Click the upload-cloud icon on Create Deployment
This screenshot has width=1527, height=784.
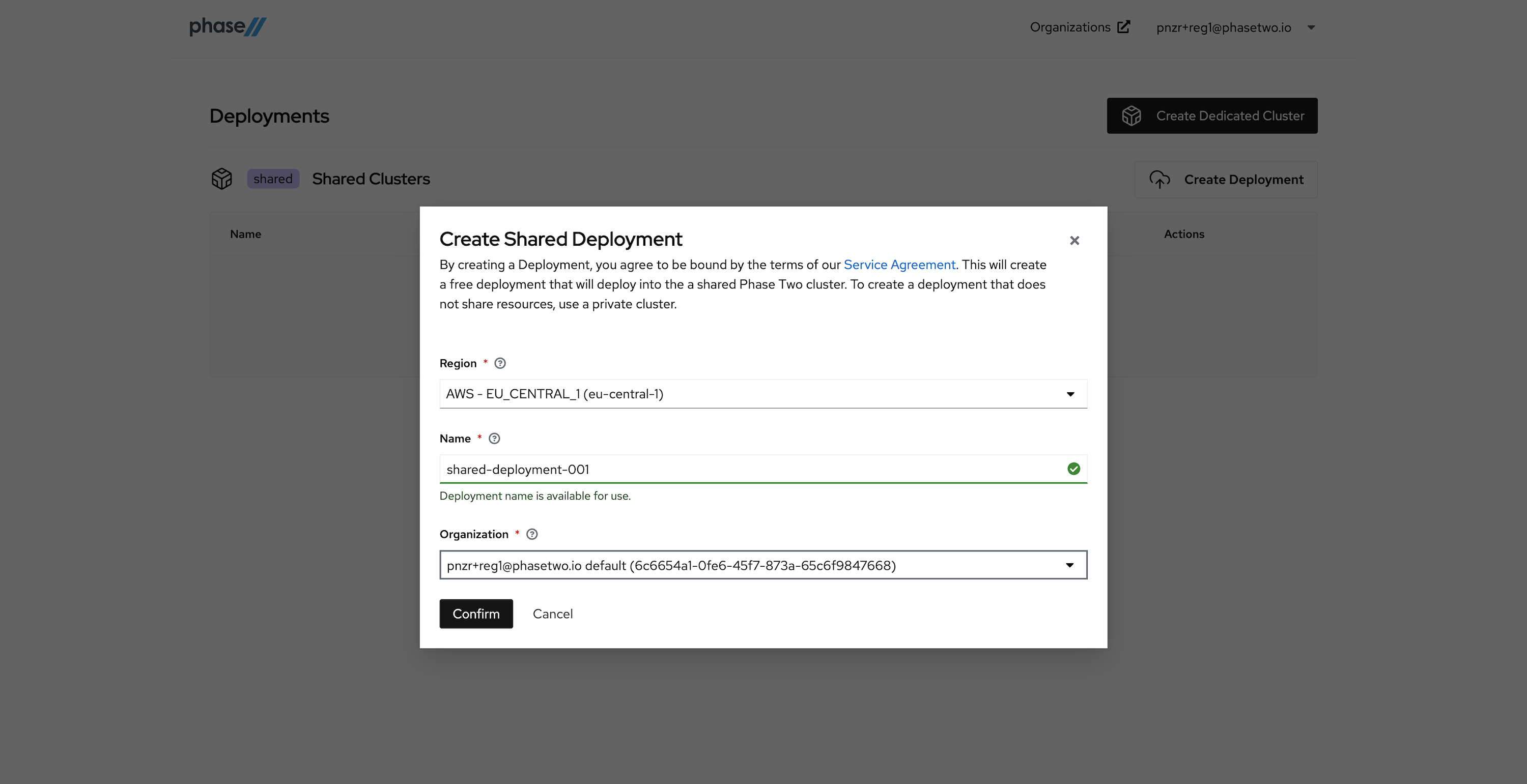[1160, 179]
